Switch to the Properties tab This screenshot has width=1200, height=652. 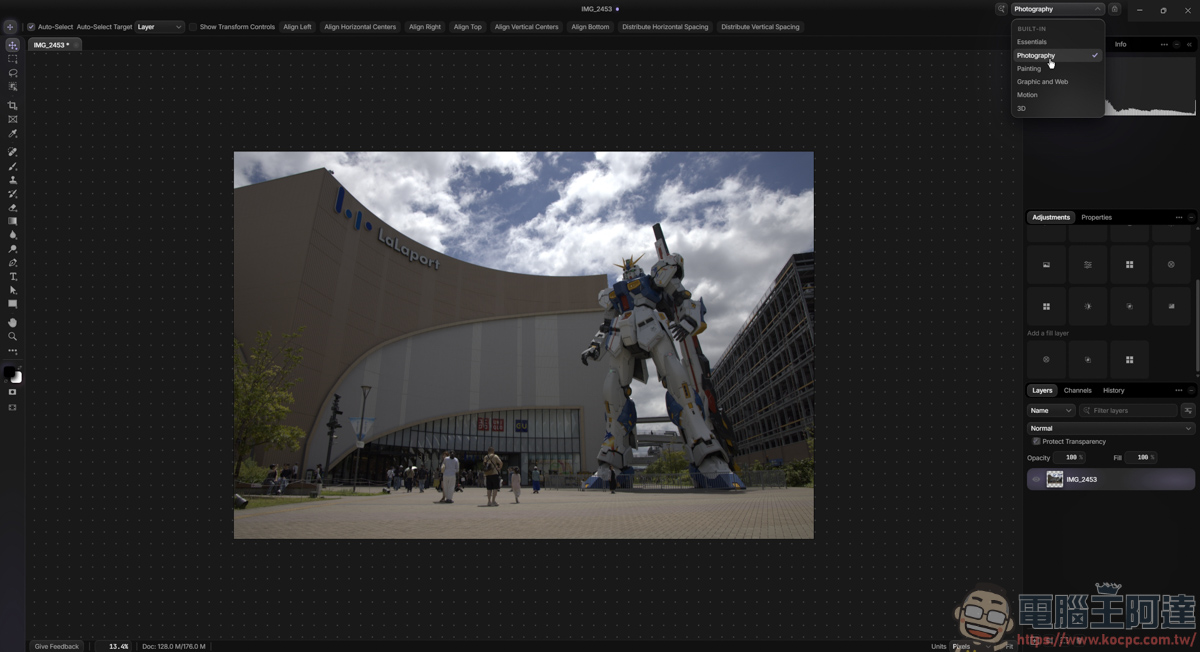[x=1096, y=217]
